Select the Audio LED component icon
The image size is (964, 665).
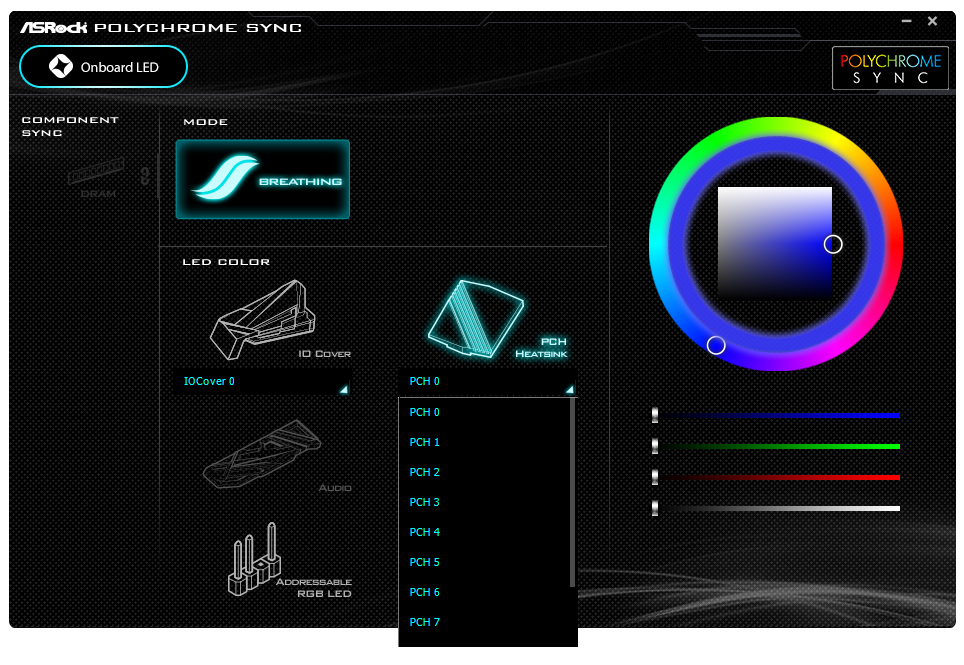pyautogui.click(x=262, y=454)
